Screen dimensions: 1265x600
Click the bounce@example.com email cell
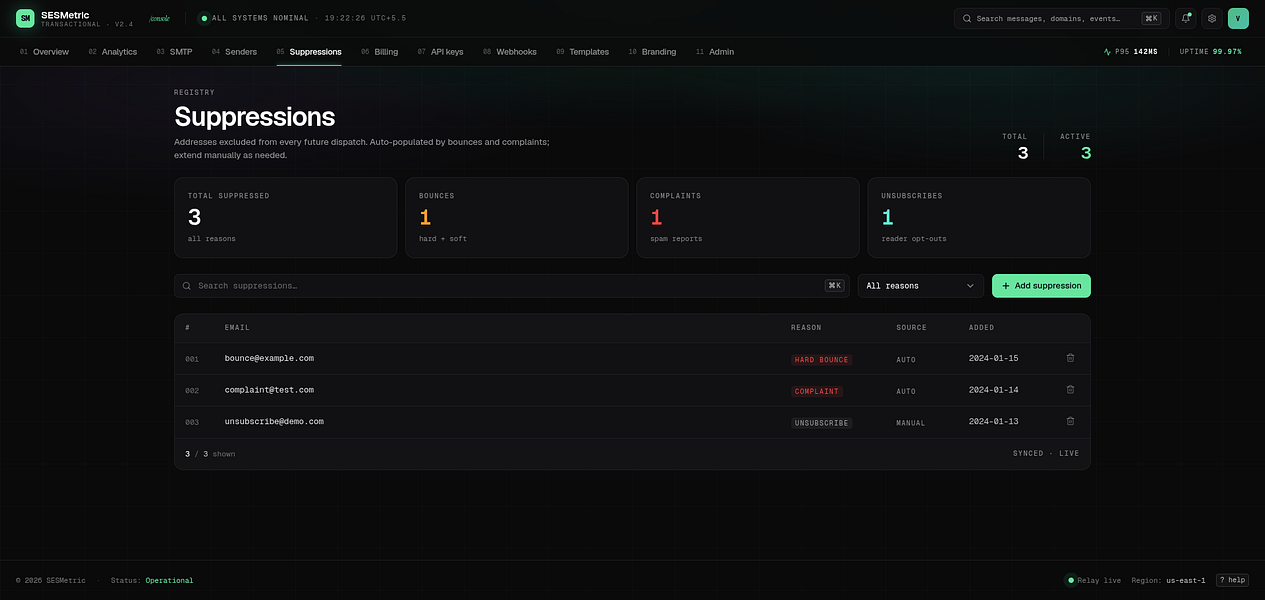269,358
